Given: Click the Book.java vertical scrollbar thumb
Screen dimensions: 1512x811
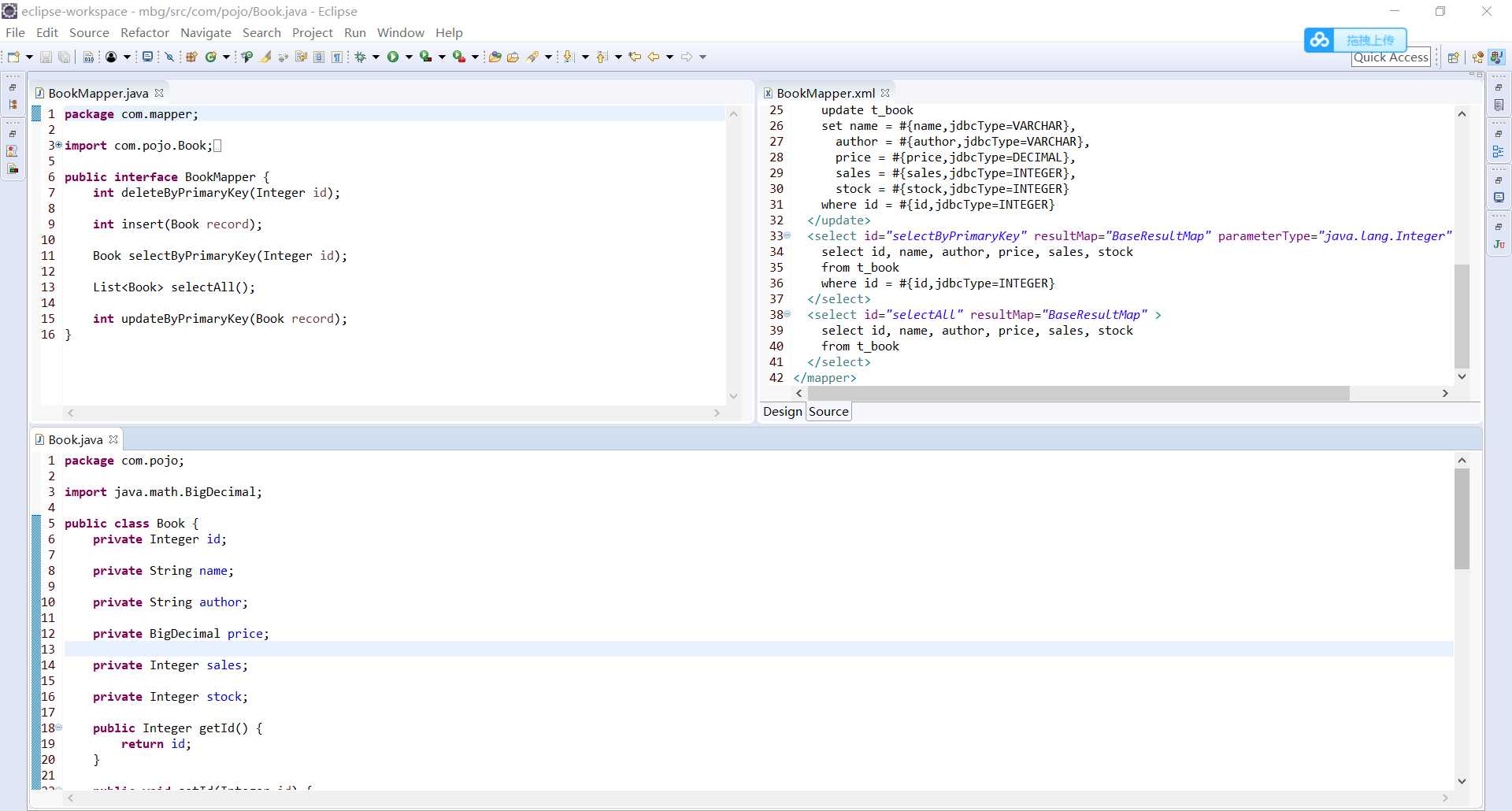Looking at the screenshot, I should click(1462, 519).
